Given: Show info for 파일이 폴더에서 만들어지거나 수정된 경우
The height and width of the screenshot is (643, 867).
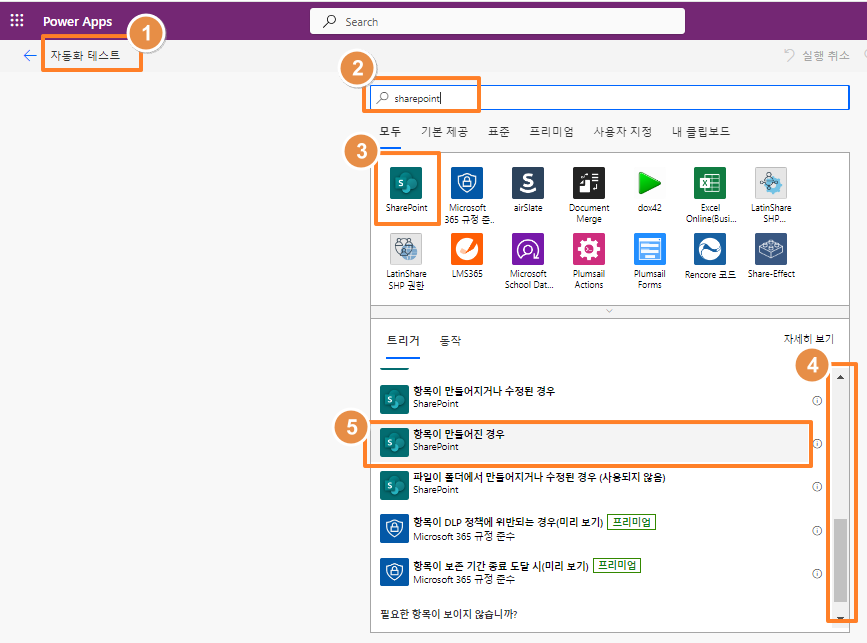Looking at the screenshot, I should 817,487.
